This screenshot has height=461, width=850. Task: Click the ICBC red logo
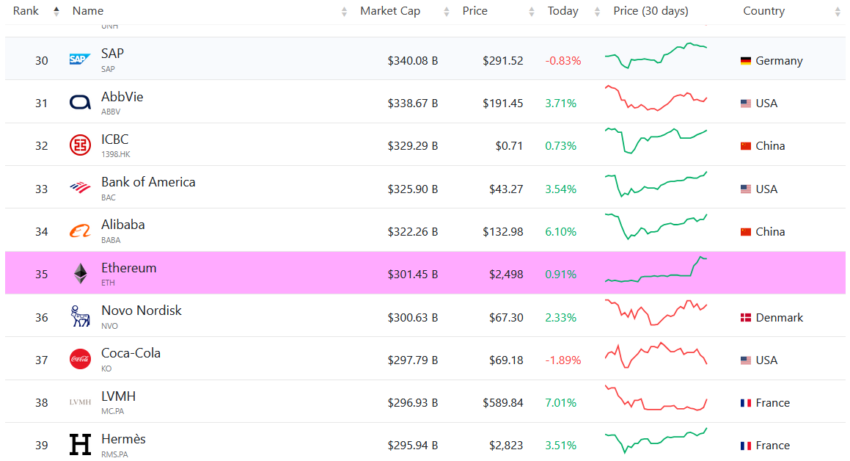pyautogui.click(x=80, y=145)
